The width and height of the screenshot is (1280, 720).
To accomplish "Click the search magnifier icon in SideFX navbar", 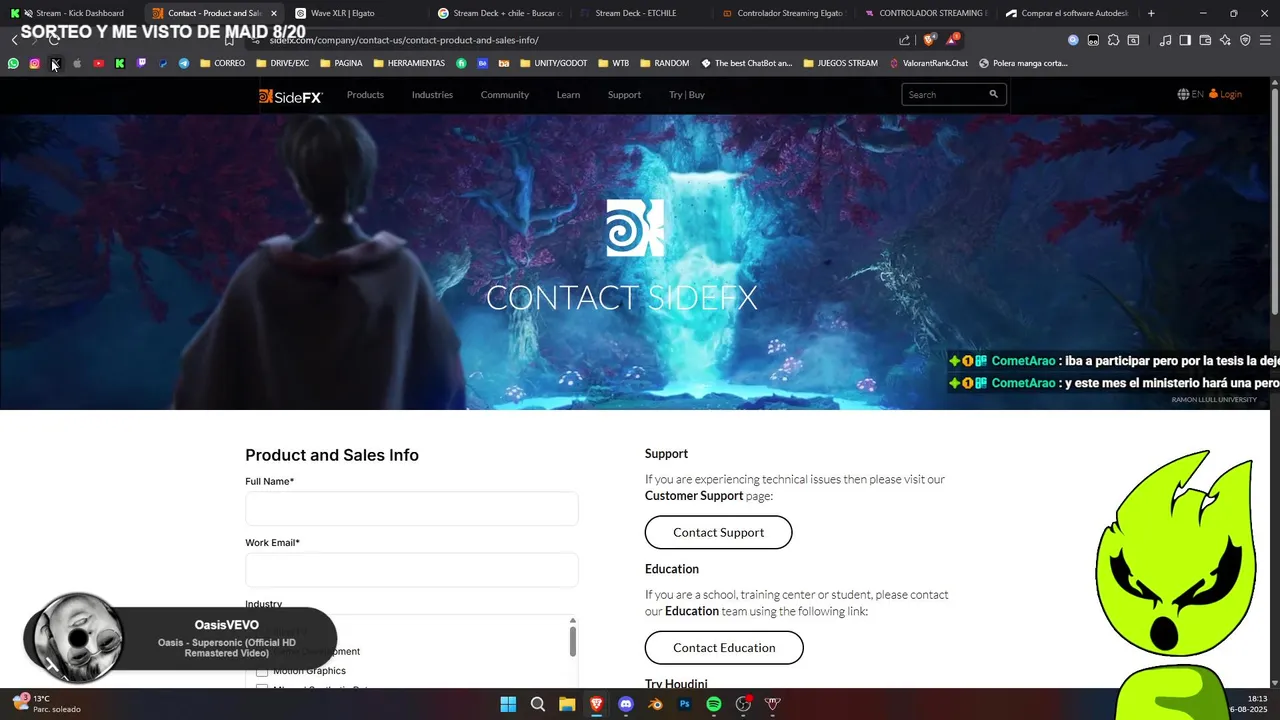I will [993, 94].
